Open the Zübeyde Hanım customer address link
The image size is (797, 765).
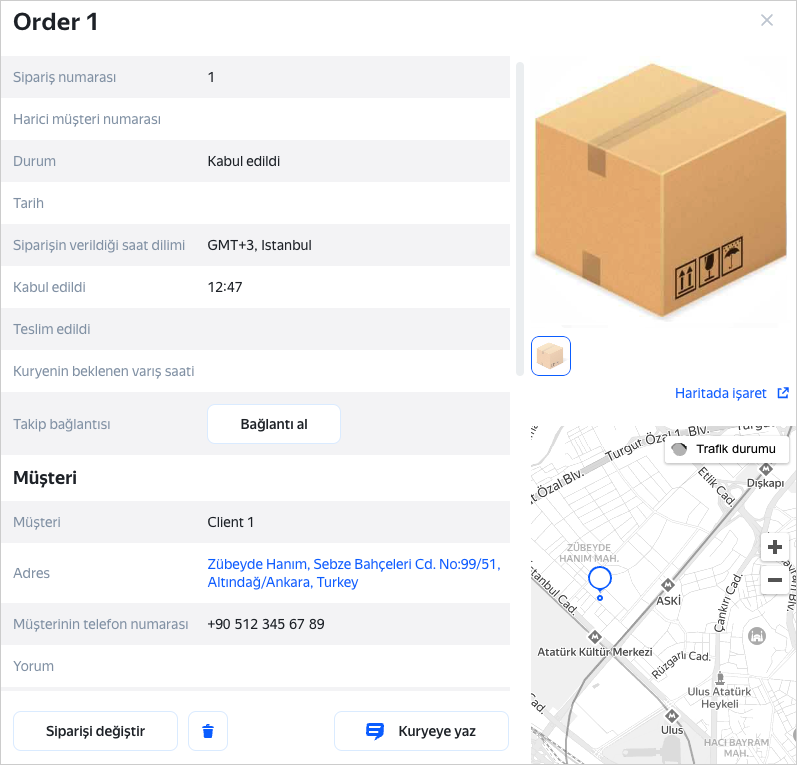(353, 573)
